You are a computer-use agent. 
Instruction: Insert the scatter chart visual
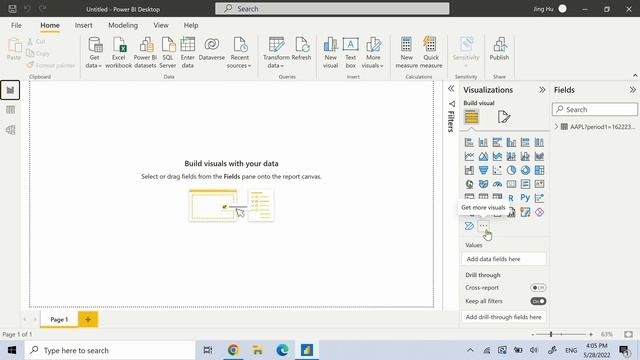tap(497, 170)
